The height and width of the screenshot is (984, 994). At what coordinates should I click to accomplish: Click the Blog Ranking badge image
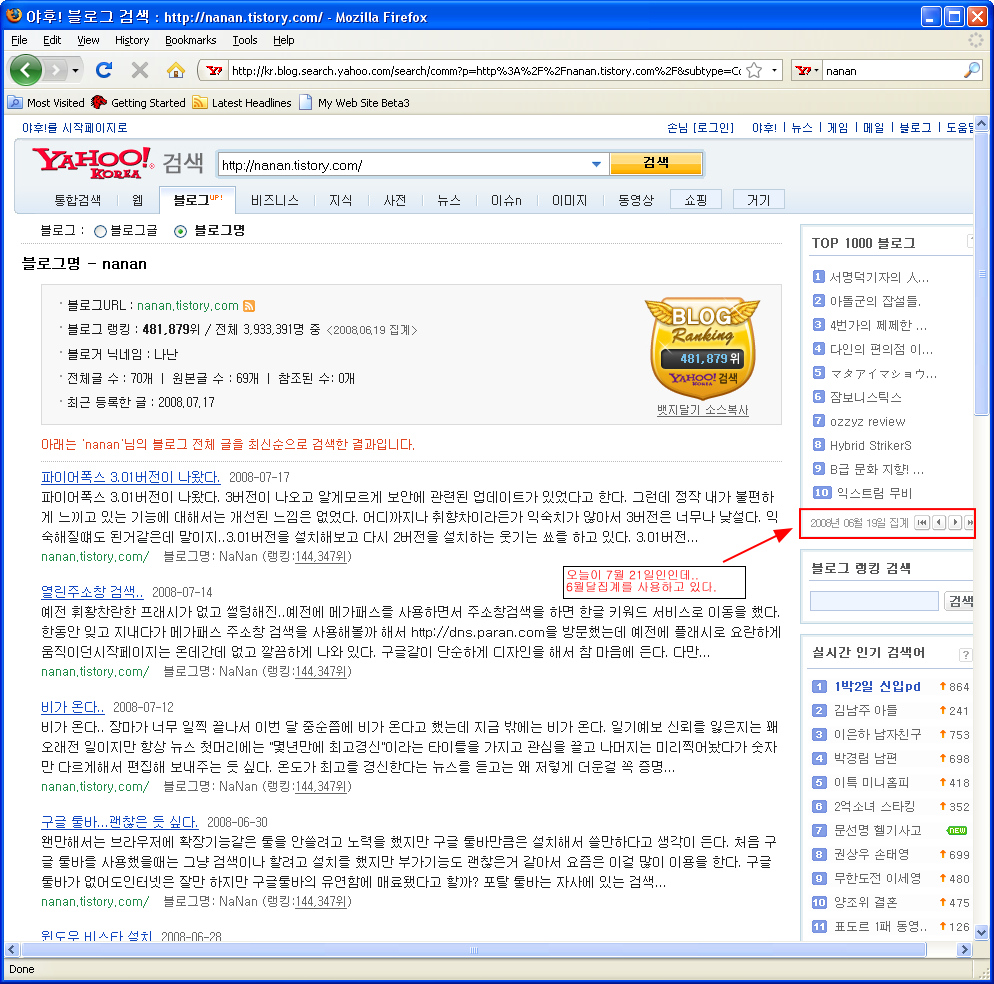[x=702, y=347]
